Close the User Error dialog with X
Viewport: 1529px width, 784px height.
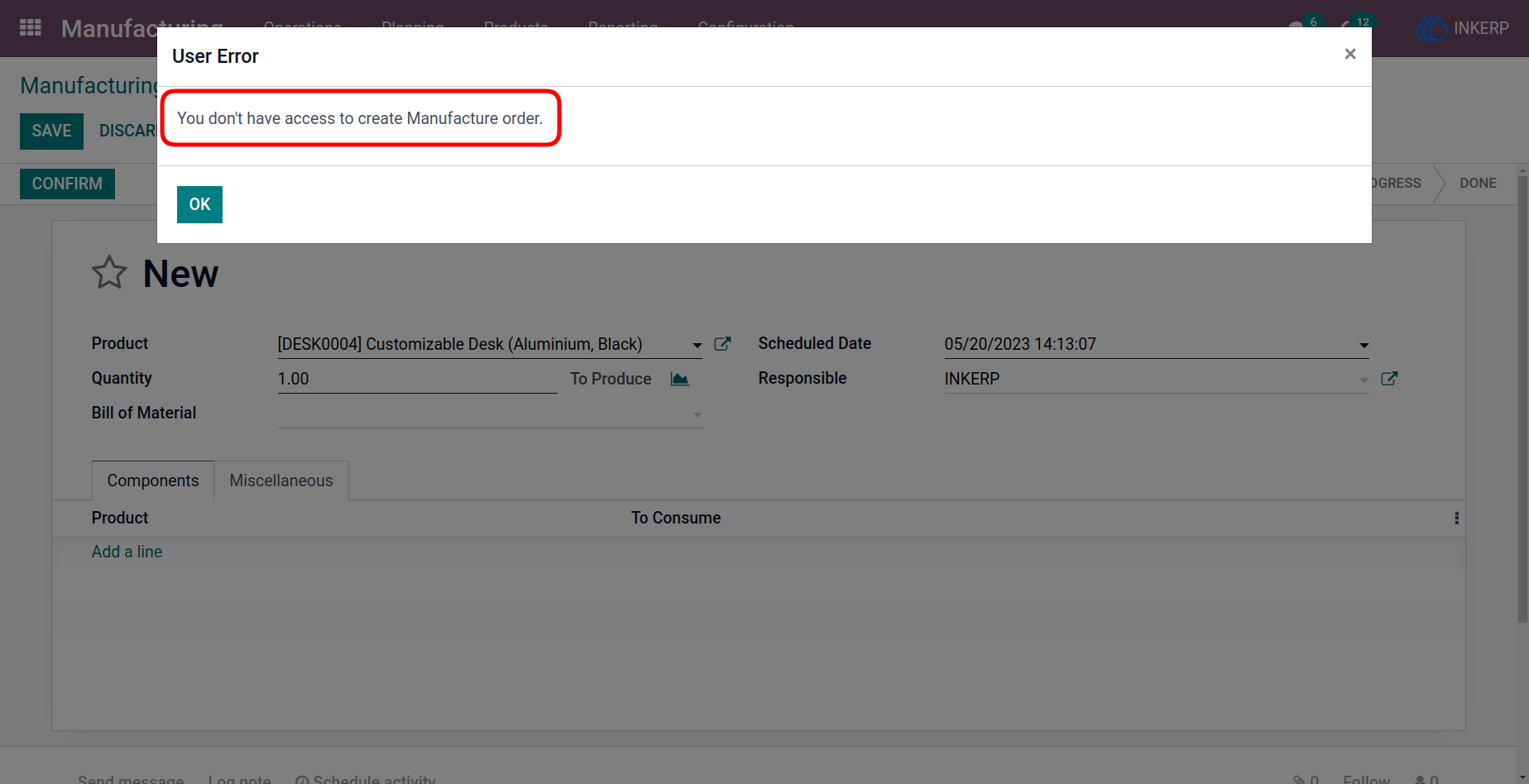pyautogui.click(x=1350, y=54)
